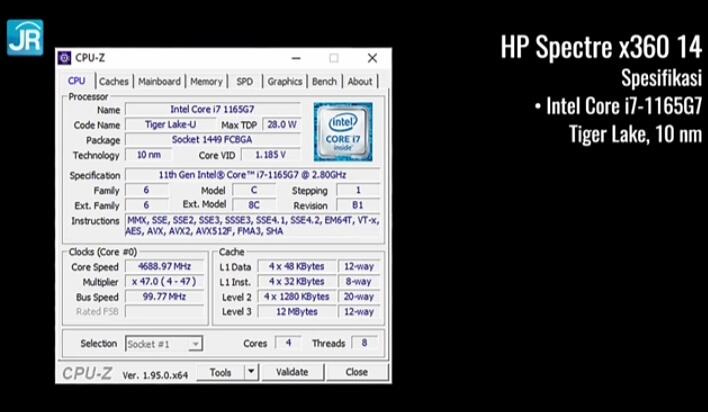Click the Cores count value 4

pyautogui.click(x=289, y=343)
